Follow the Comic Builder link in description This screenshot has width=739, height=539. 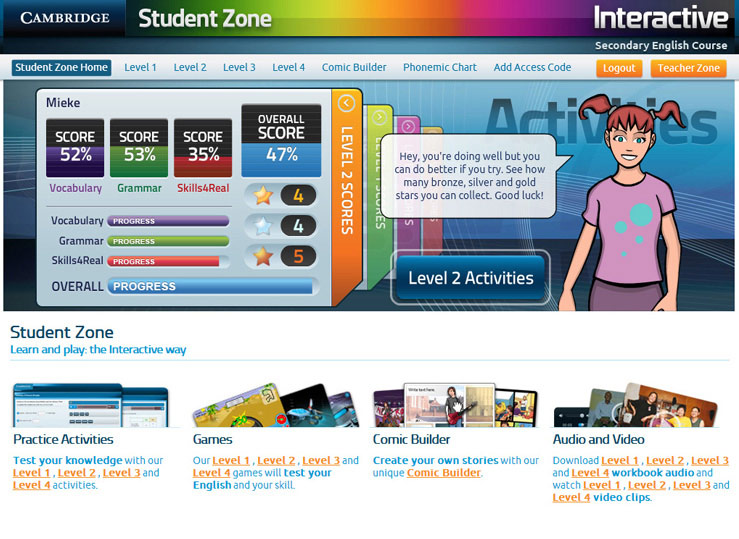click(x=444, y=473)
